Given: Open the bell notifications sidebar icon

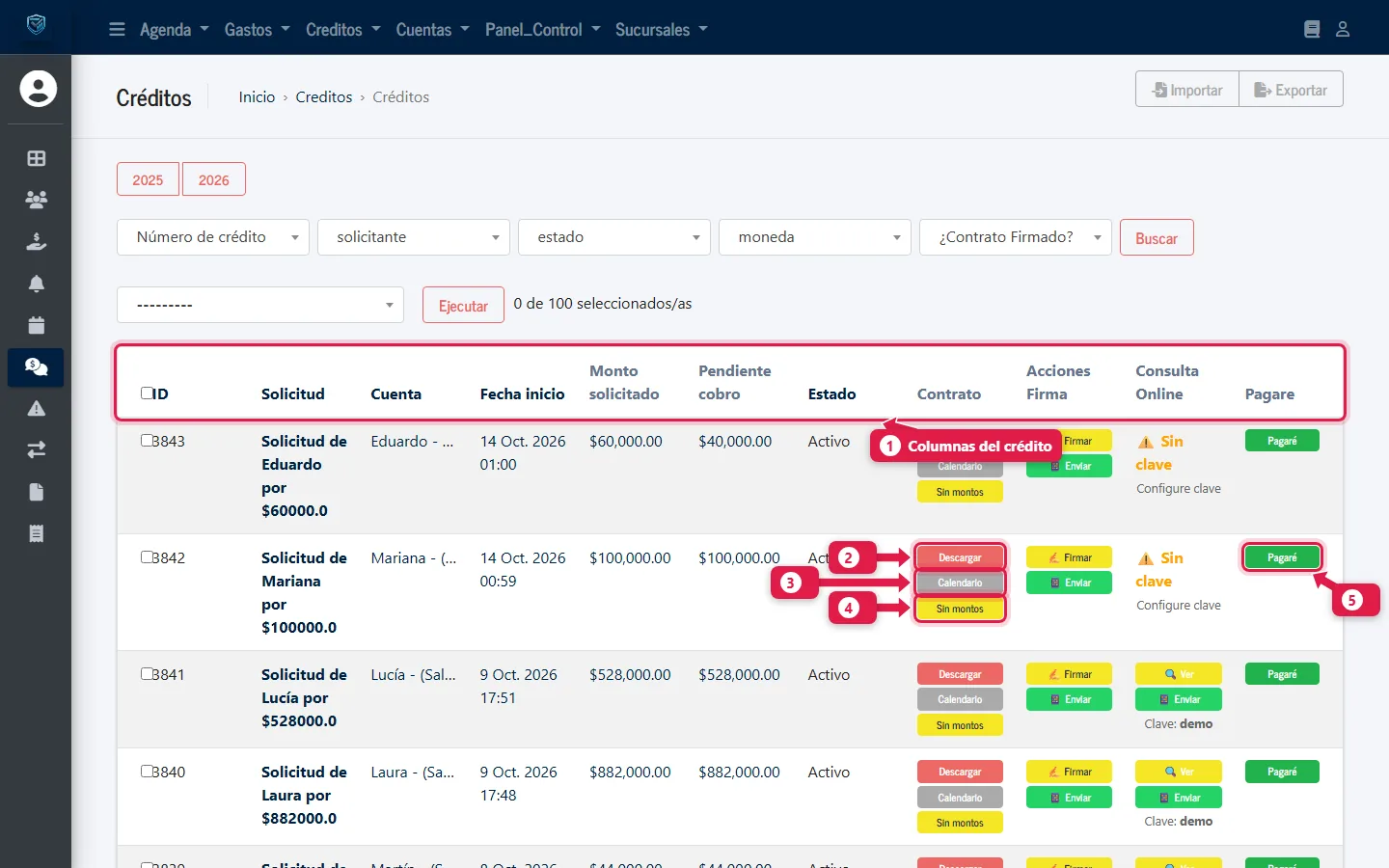Looking at the screenshot, I should [37, 284].
